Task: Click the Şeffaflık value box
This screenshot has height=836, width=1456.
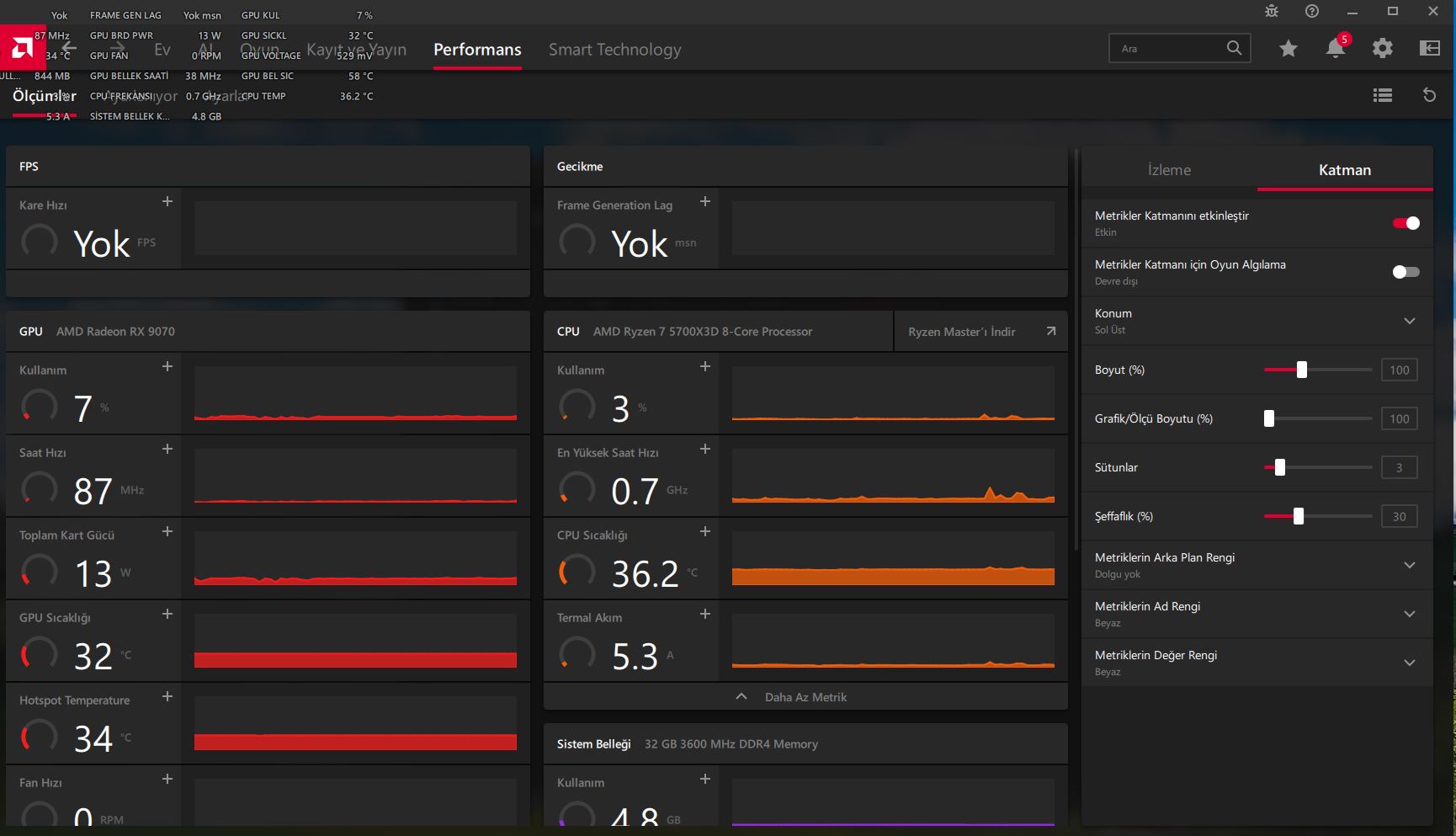Action: tap(1399, 516)
